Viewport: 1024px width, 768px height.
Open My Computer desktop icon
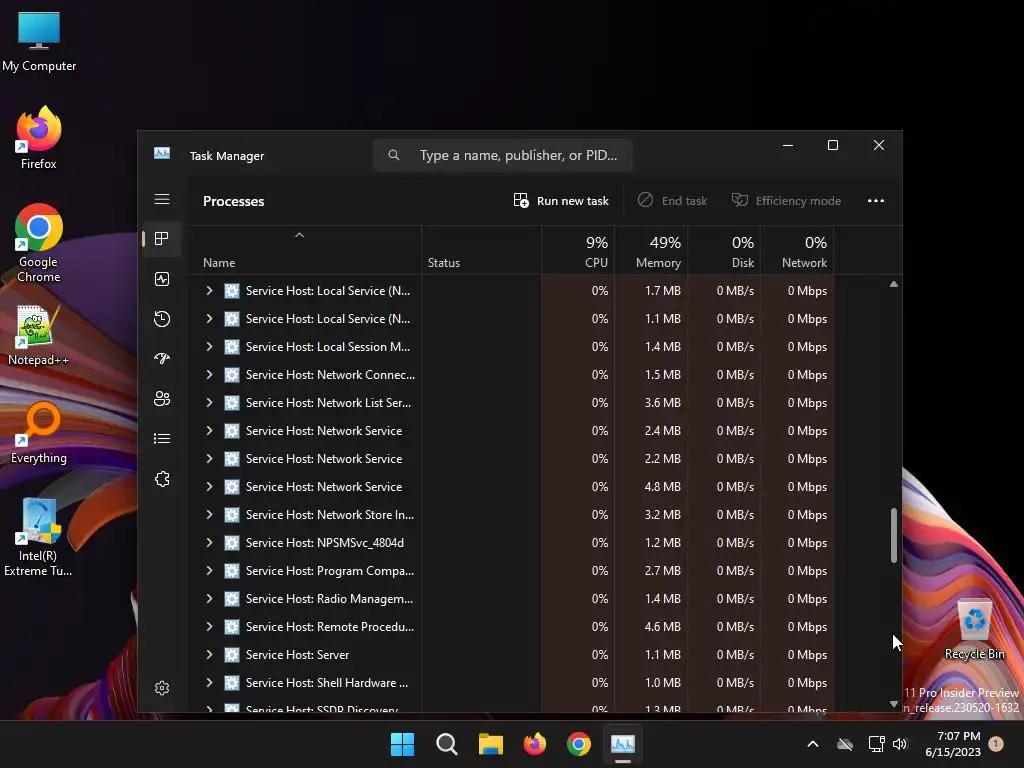point(39,42)
